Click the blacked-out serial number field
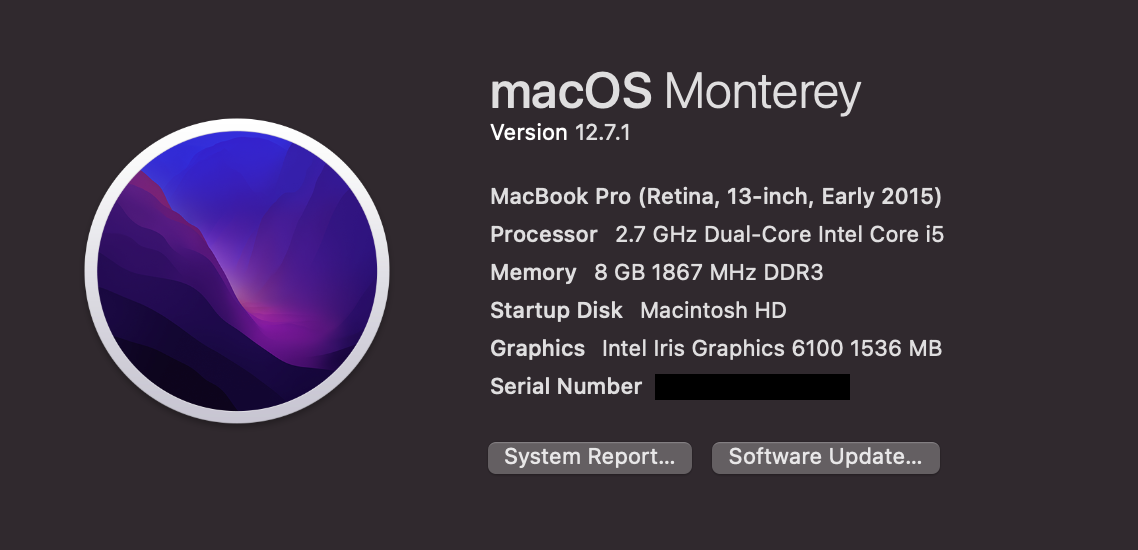Screen dimensions: 1138x550 (752, 387)
